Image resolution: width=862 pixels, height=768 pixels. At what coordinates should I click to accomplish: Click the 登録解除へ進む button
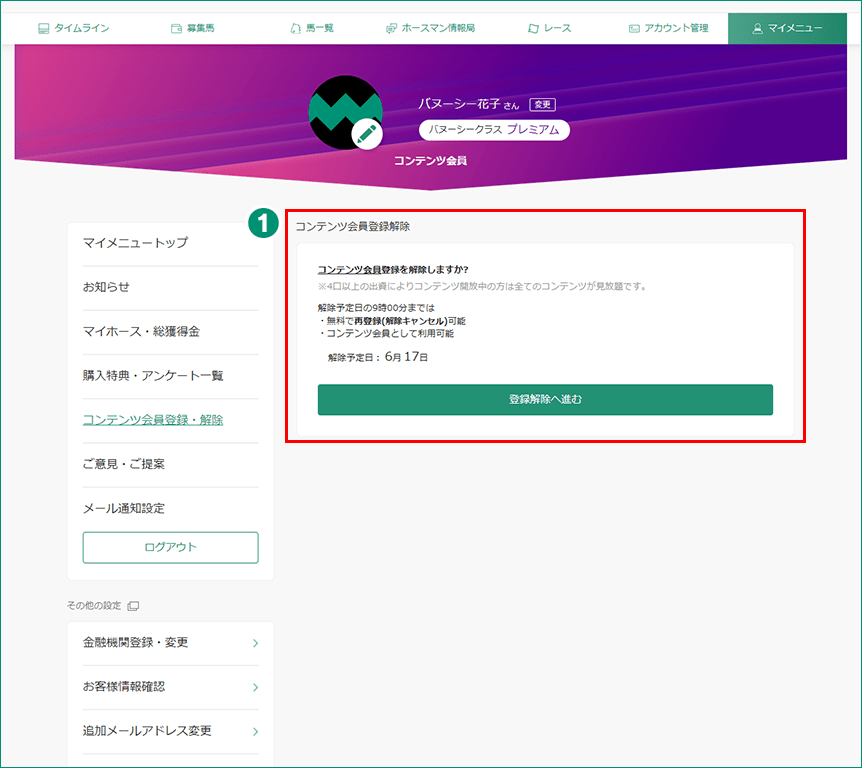545,400
